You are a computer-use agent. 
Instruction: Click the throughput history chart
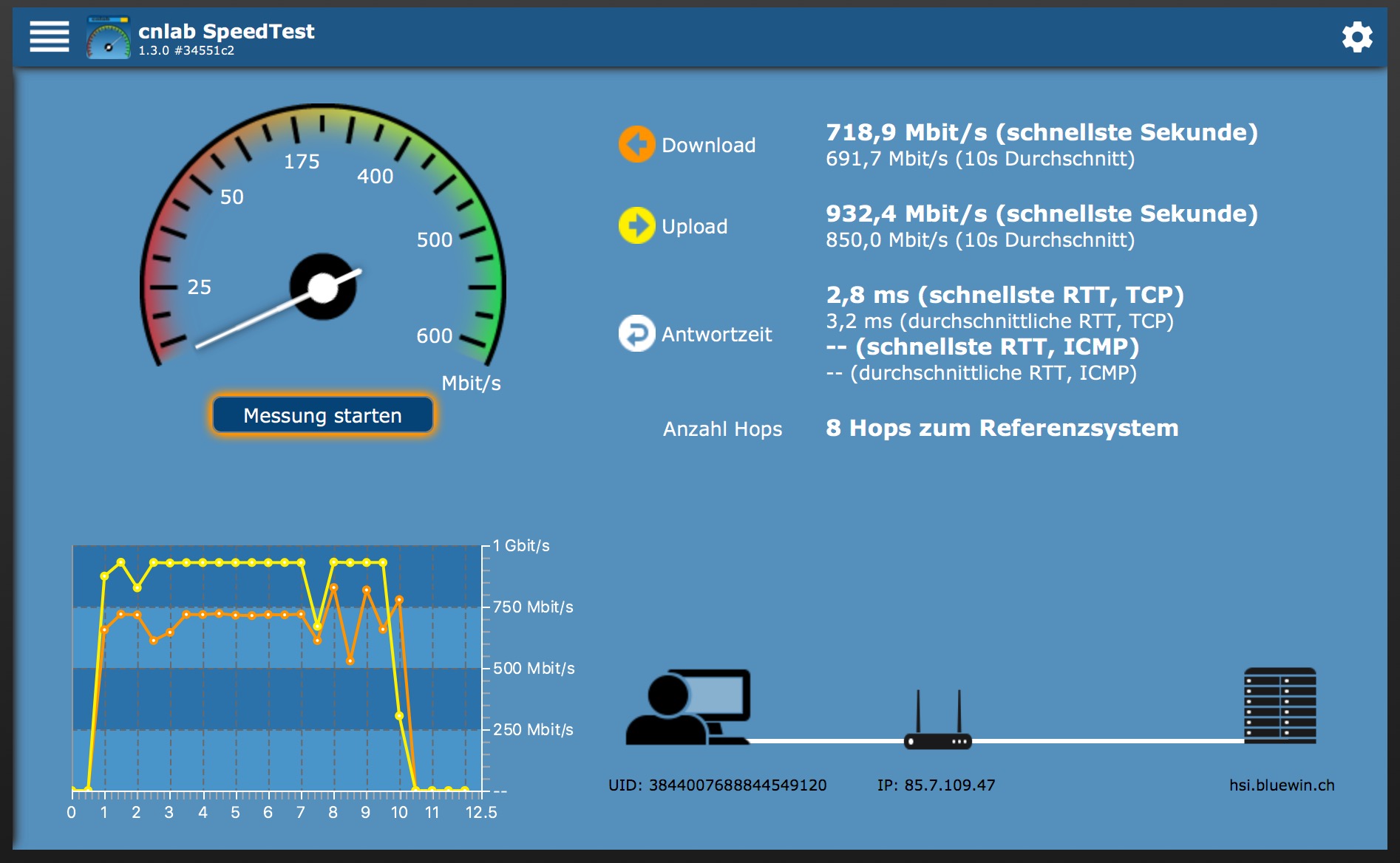tap(277, 668)
